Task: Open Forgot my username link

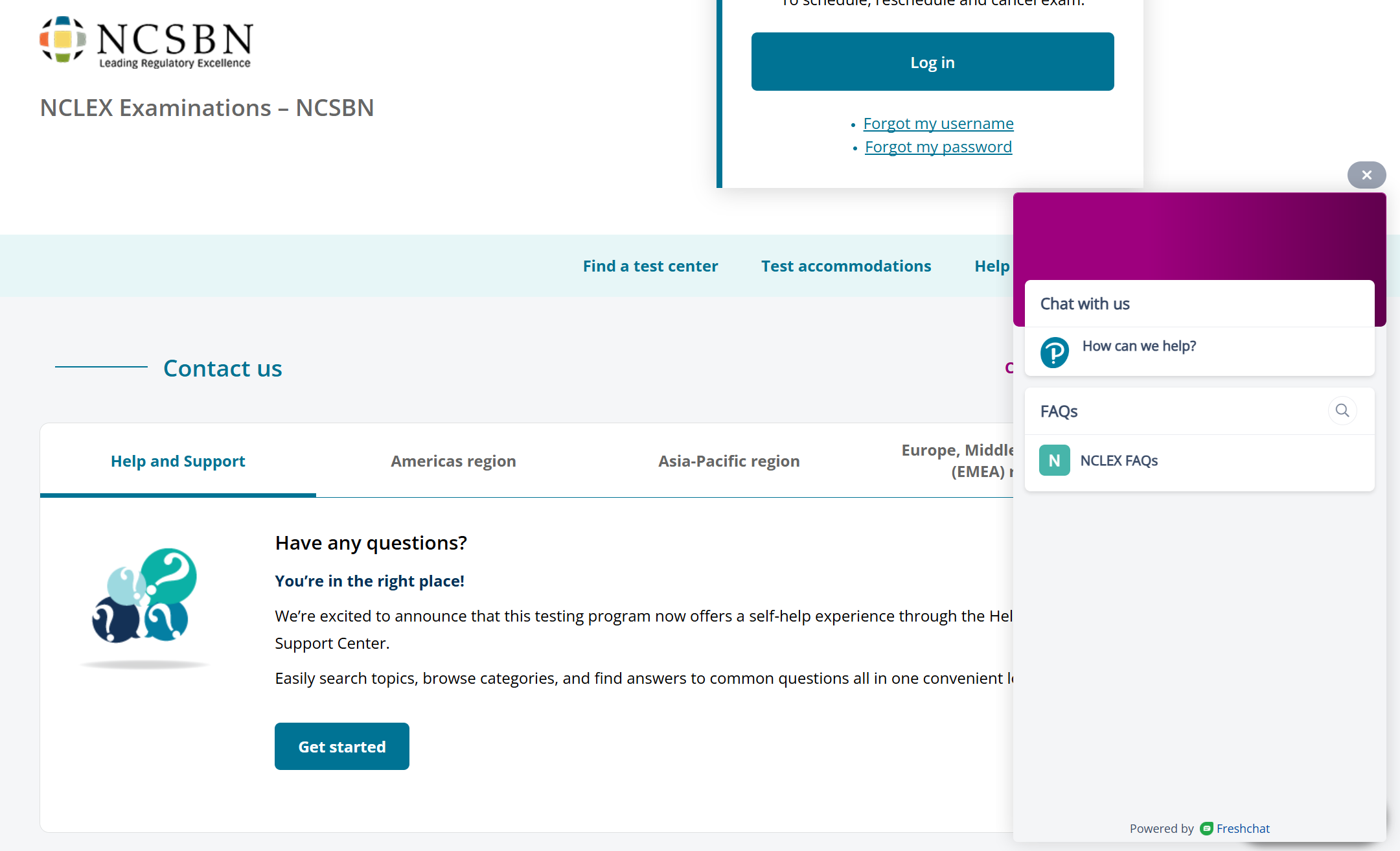Action: [938, 123]
